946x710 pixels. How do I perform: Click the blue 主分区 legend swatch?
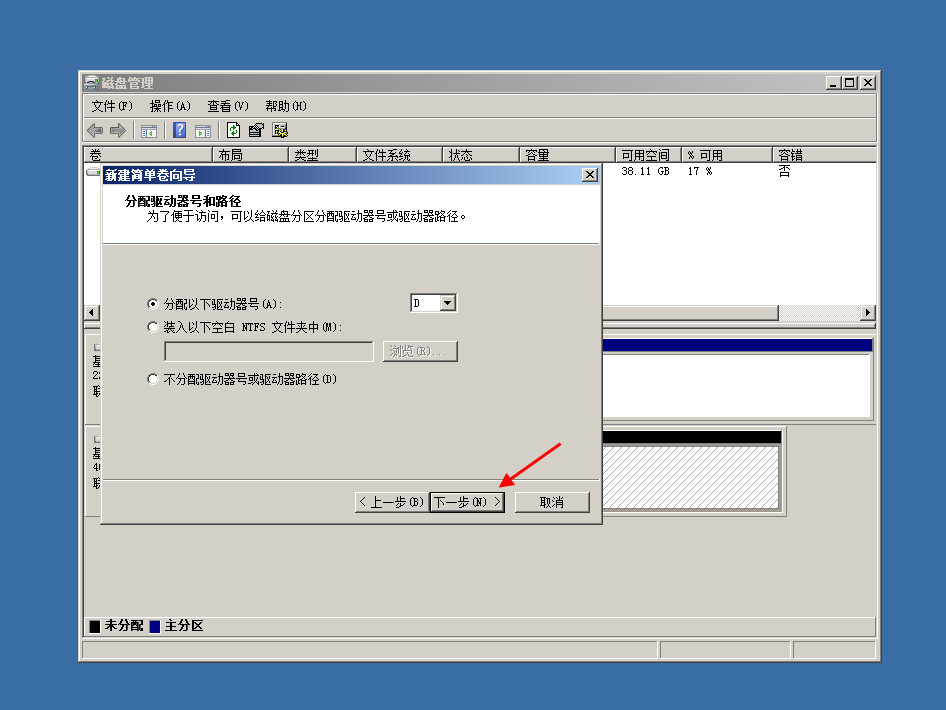[x=155, y=626]
